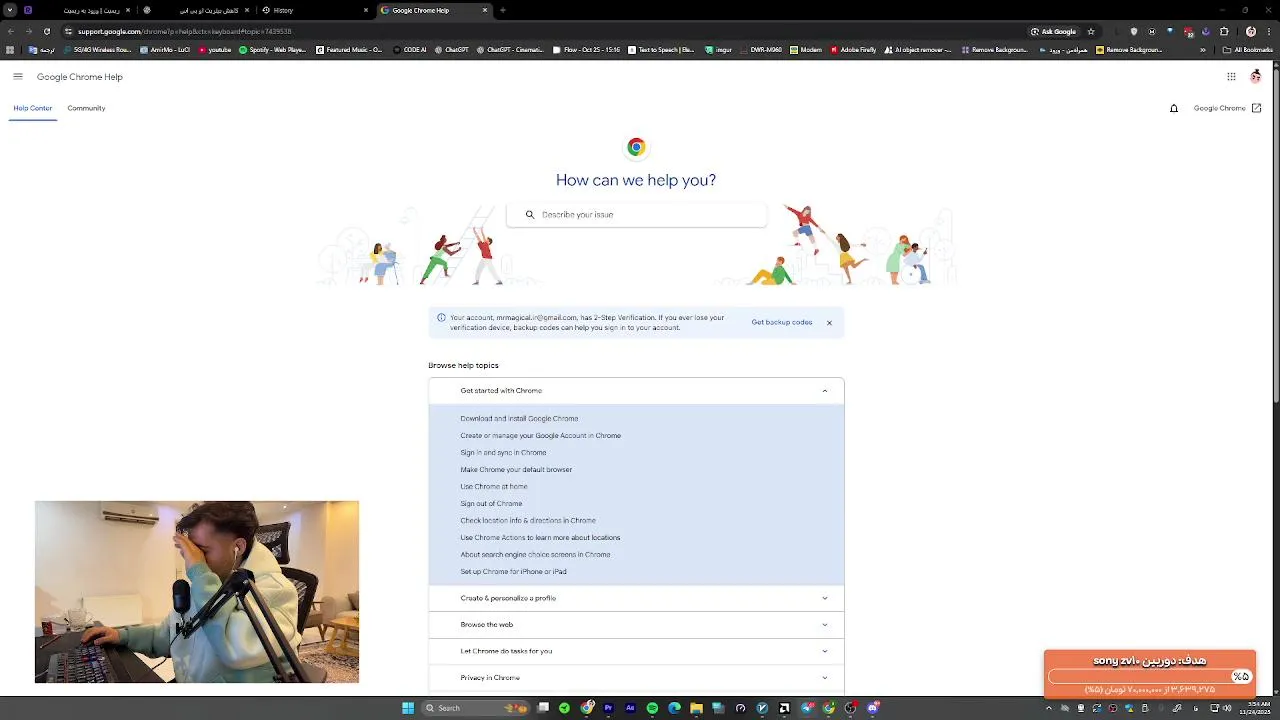
Task: Select the Google Chrome Help browser tab
Action: [x=433, y=10]
